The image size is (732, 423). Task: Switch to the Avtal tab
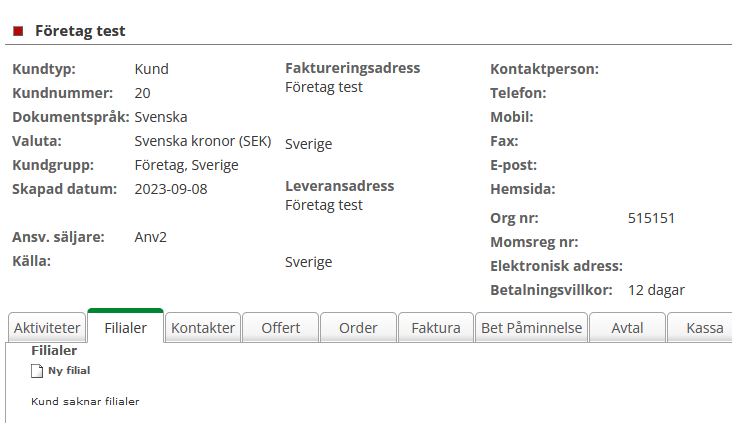coord(627,328)
